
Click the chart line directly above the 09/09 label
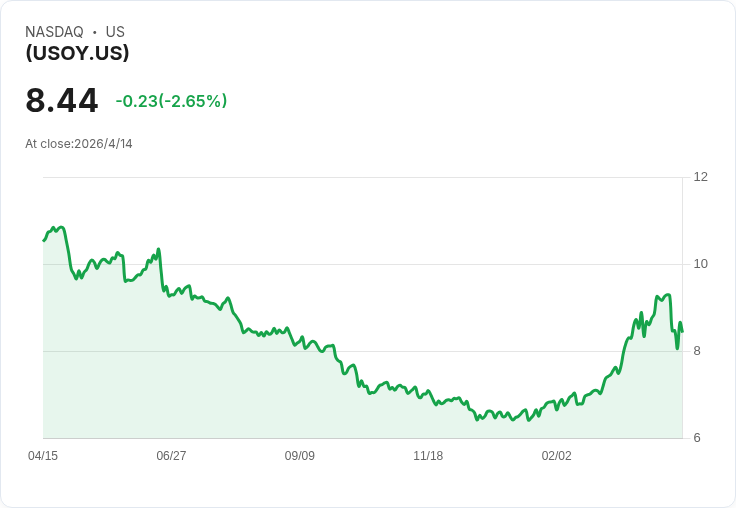click(x=300, y=340)
